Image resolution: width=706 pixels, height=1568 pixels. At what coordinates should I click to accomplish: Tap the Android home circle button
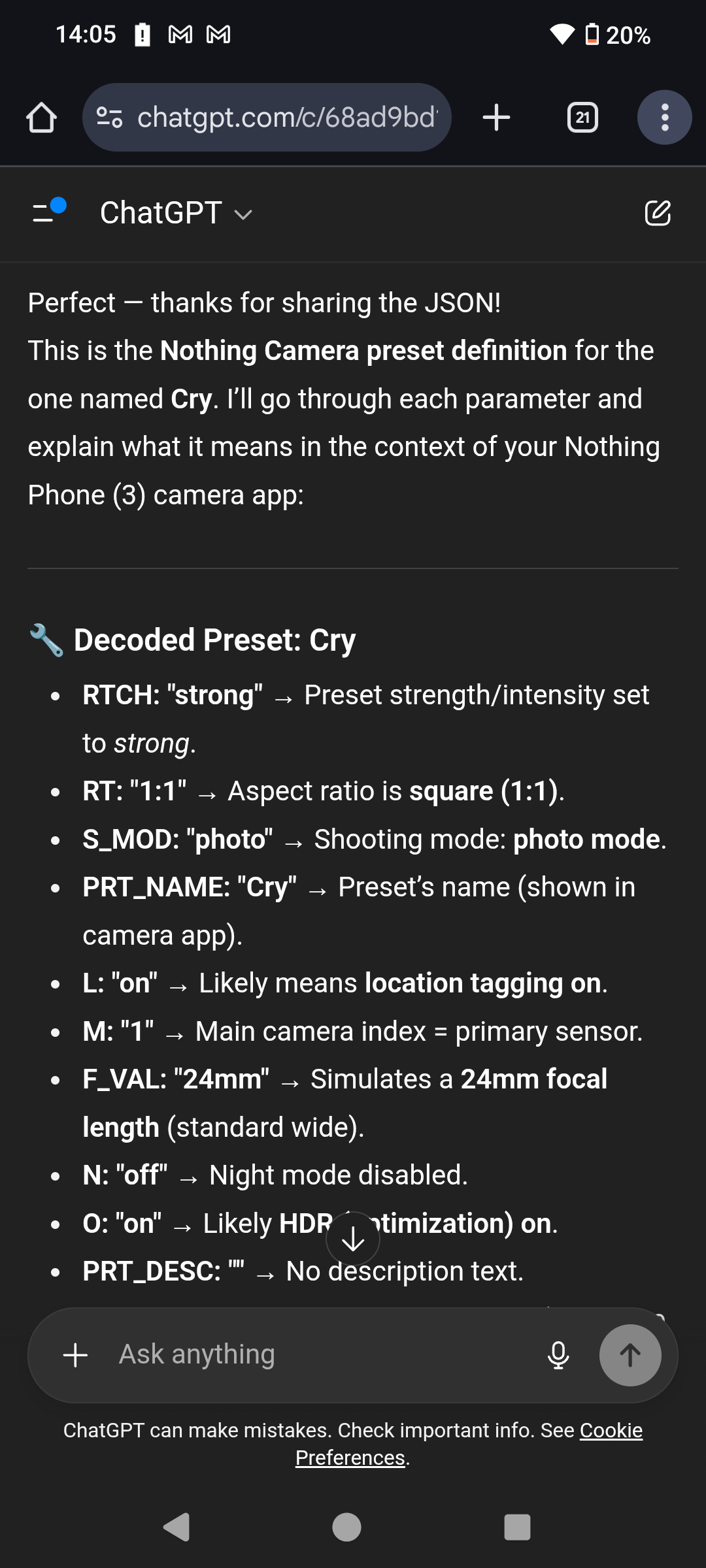point(346,1527)
